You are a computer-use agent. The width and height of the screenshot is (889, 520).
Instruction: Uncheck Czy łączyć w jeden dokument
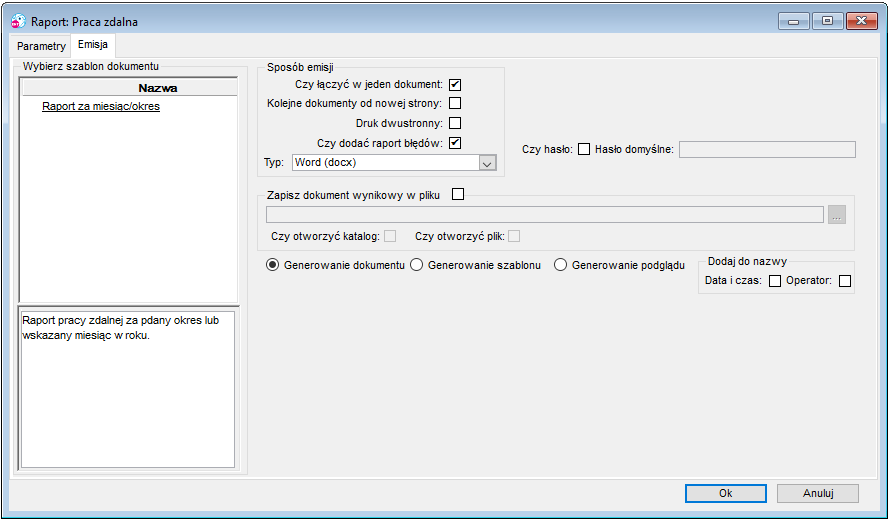click(x=455, y=85)
